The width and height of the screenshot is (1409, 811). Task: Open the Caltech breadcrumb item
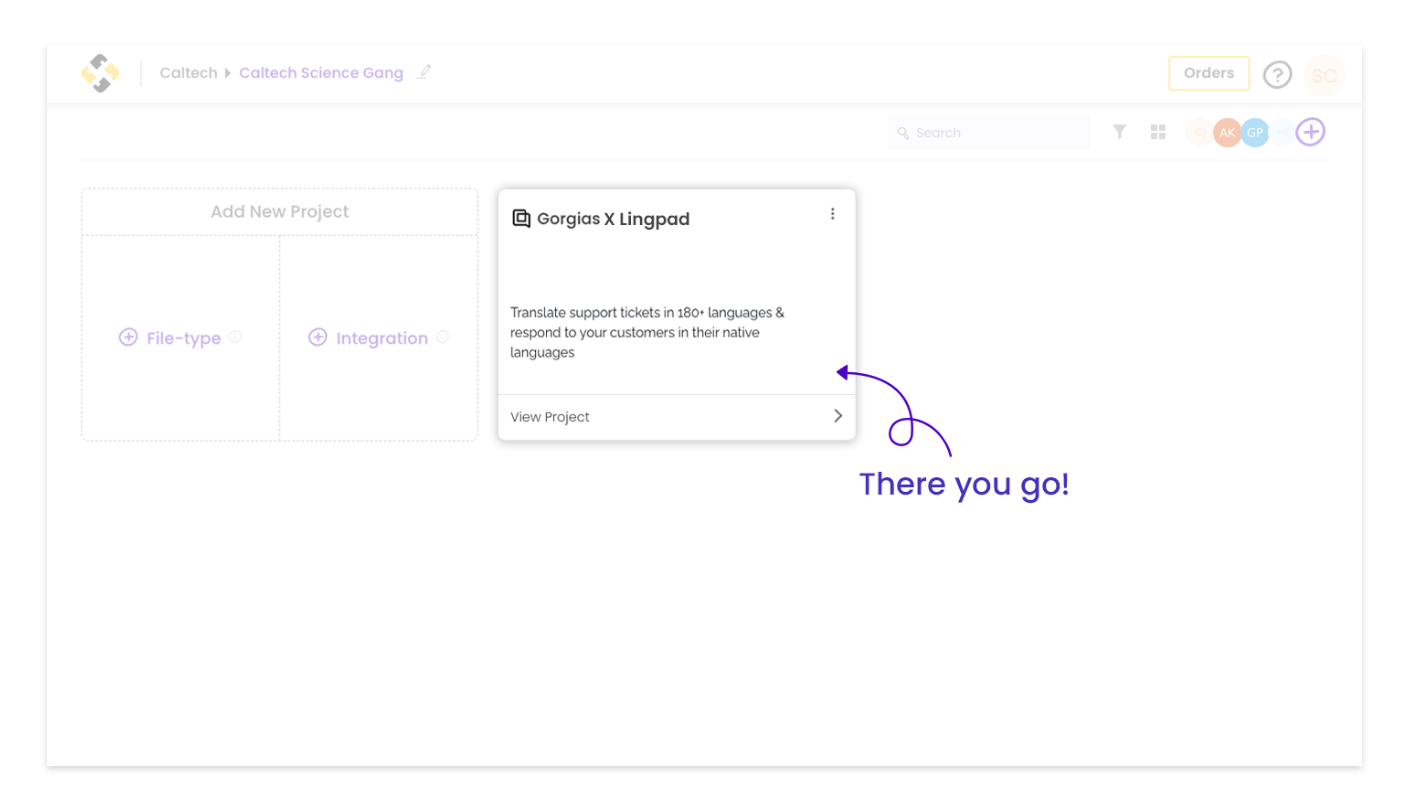coord(188,72)
